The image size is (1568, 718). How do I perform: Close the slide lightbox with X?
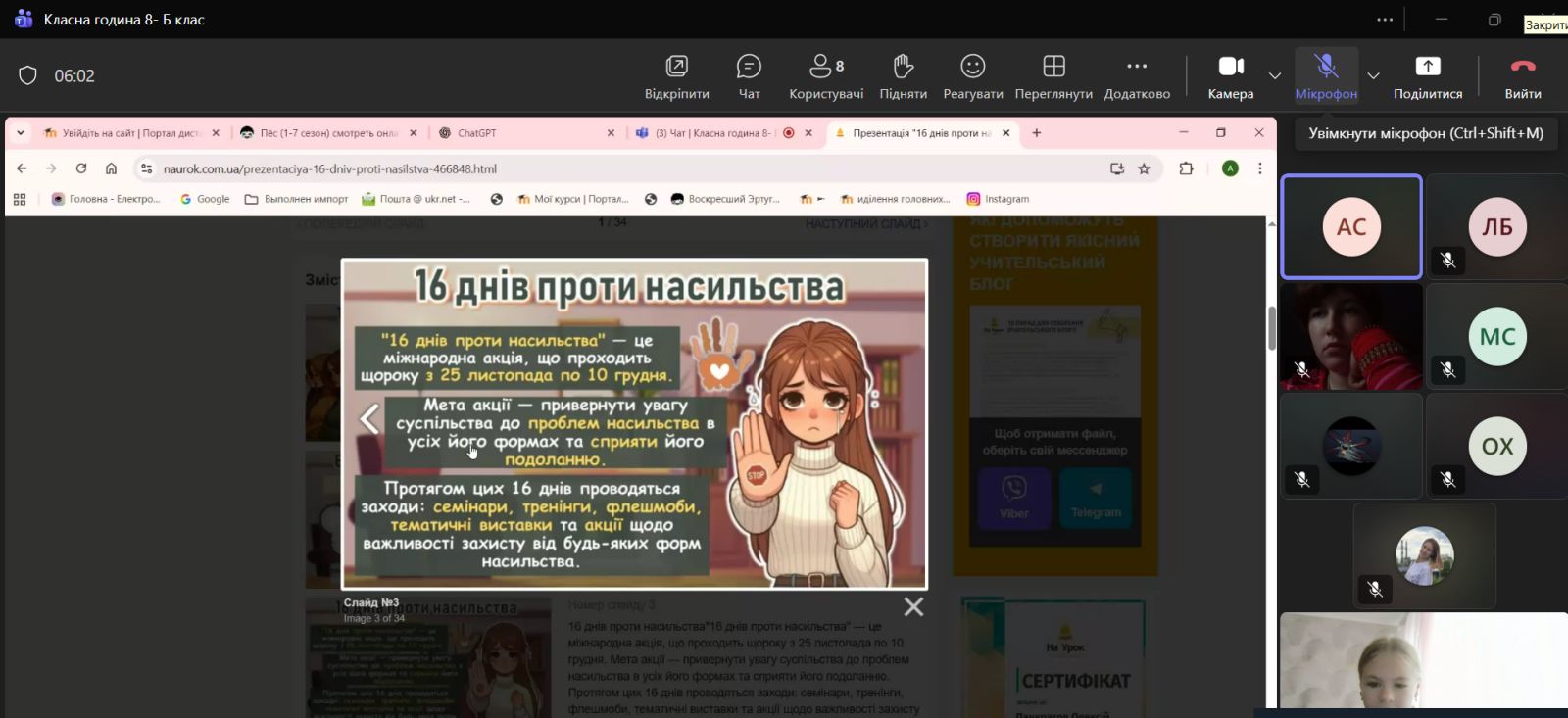[x=913, y=607]
